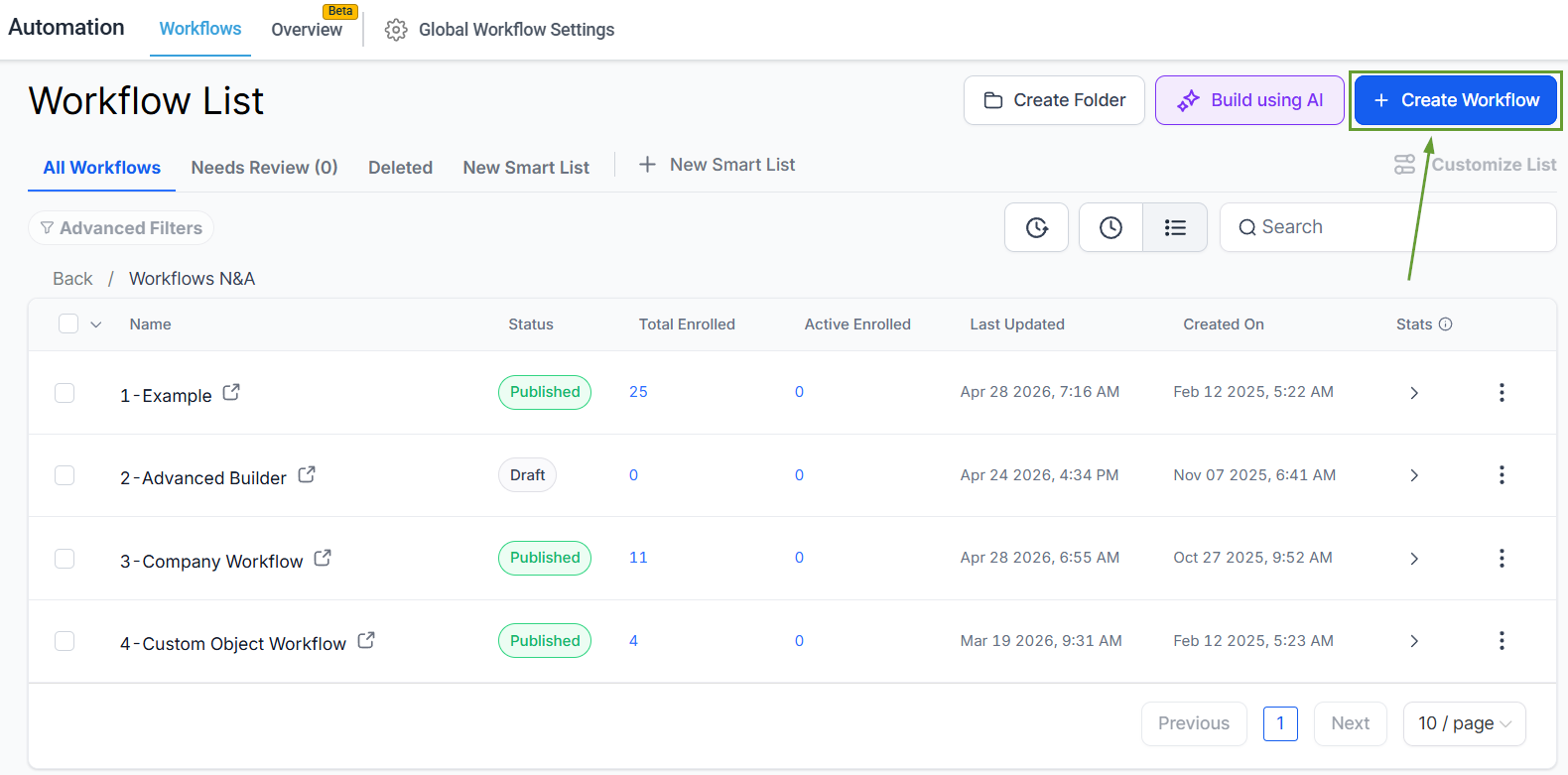
Task: Select the All Workflows tab
Action: point(101,168)
